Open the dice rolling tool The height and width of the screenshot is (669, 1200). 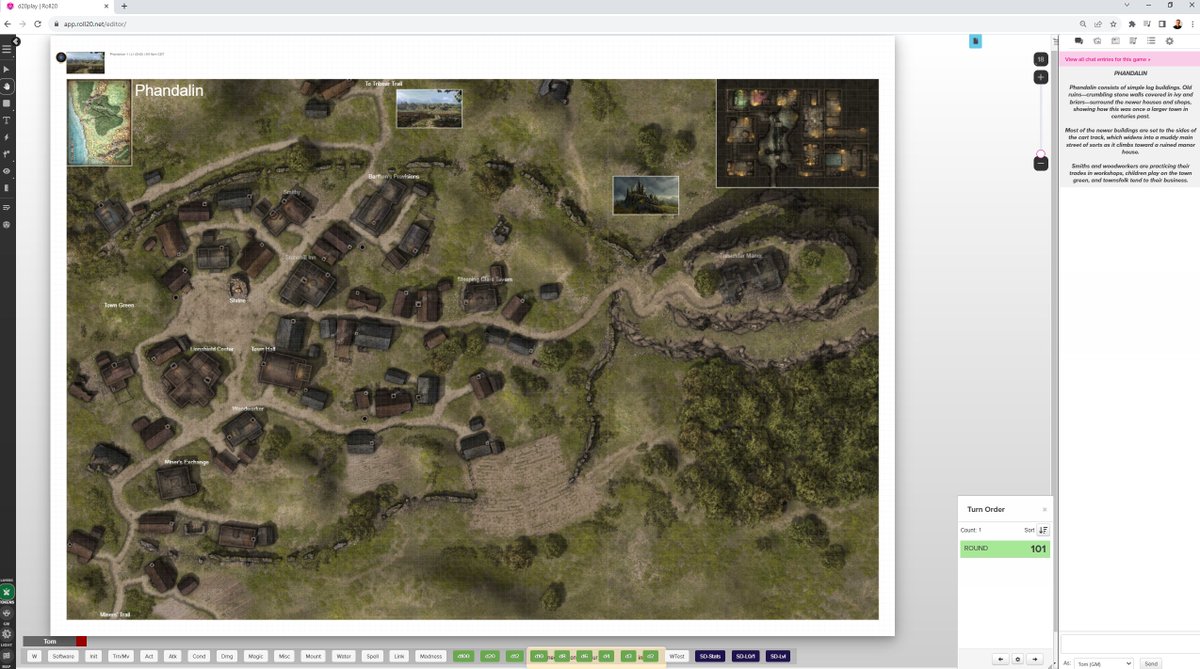click(x=6, y=224)
